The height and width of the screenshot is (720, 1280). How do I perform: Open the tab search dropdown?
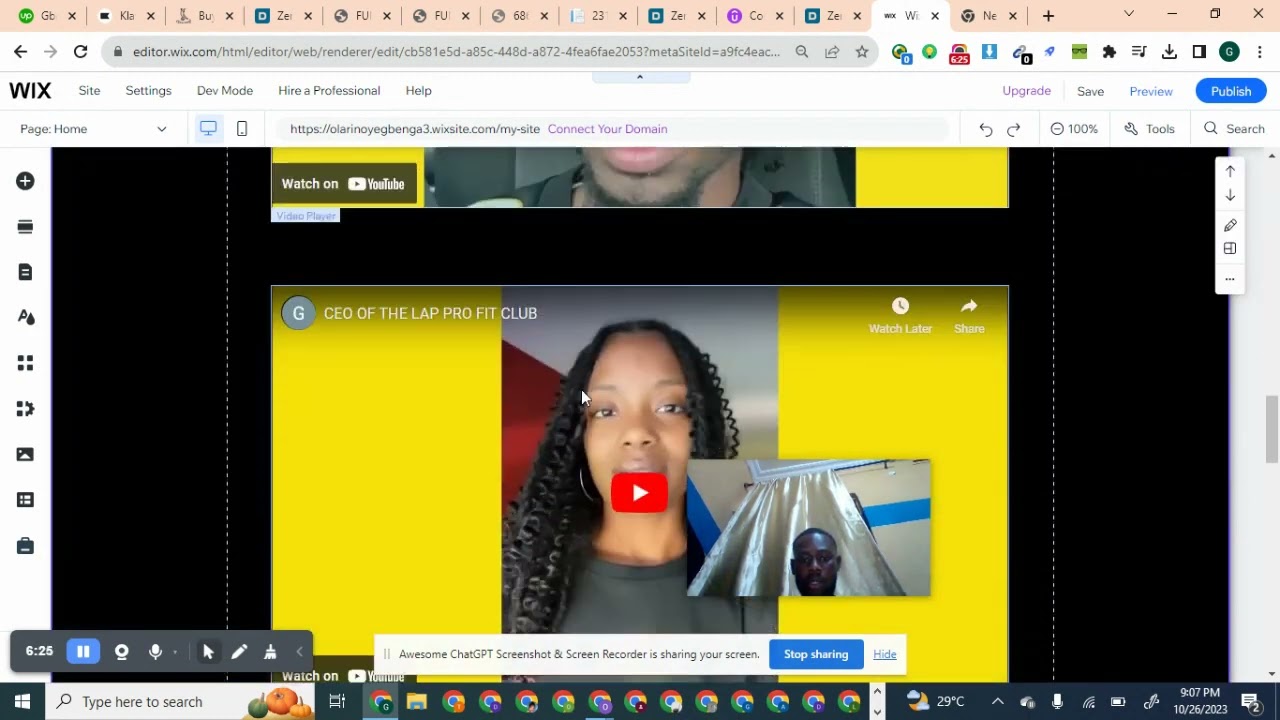[1129, 14]
